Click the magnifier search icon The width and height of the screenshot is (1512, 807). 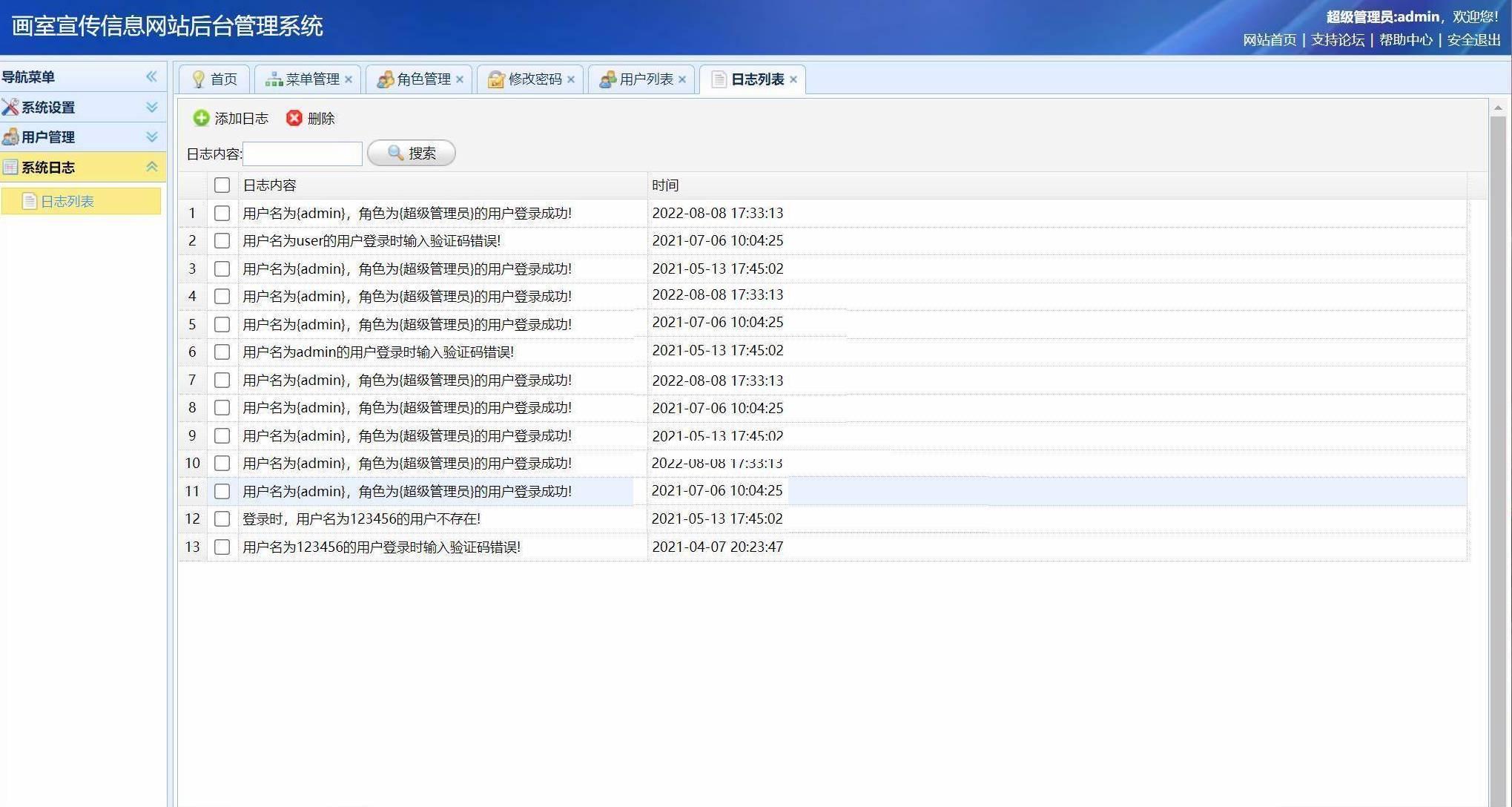coord(396,153)
